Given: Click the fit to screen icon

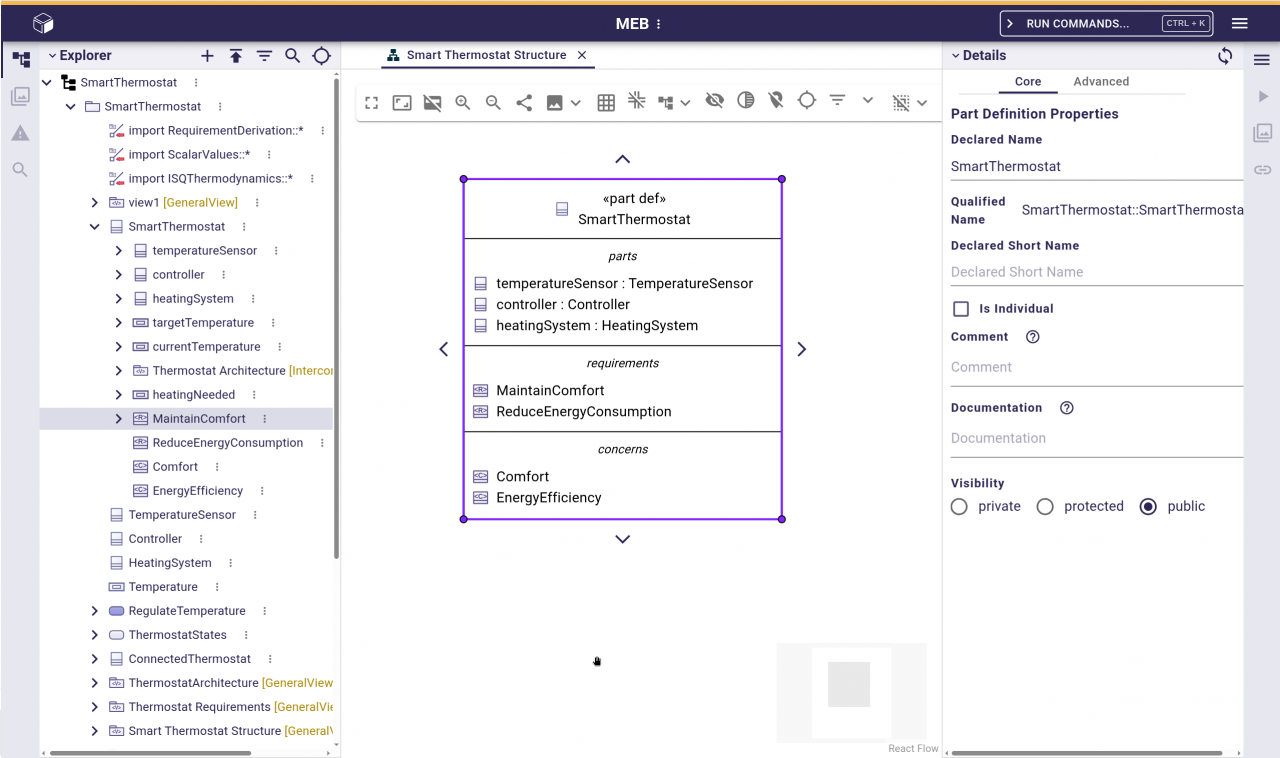Looking at the screenshot, I should click(x=402, y=102).
